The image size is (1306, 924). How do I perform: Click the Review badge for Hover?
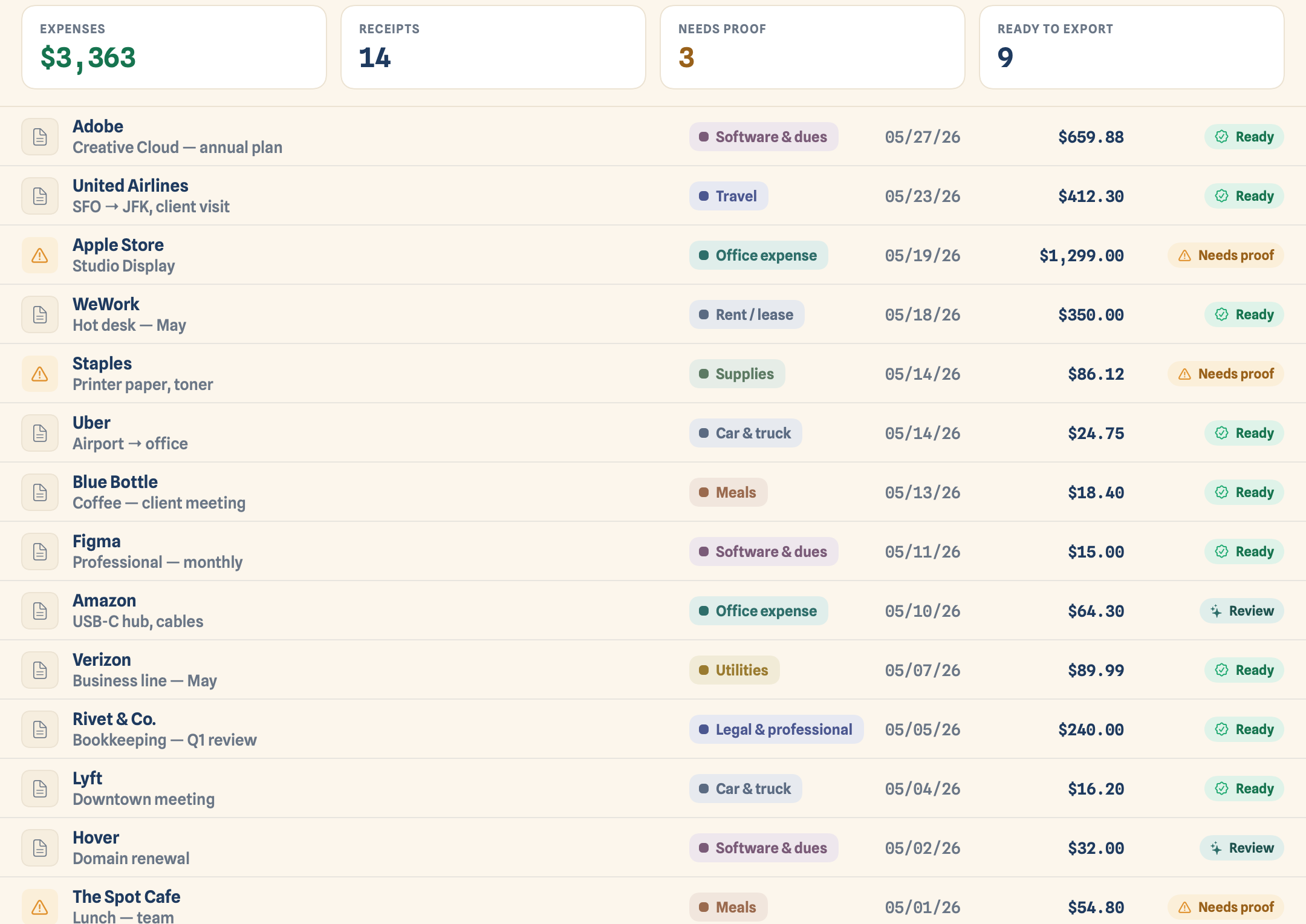click(x=1242, y=848)
